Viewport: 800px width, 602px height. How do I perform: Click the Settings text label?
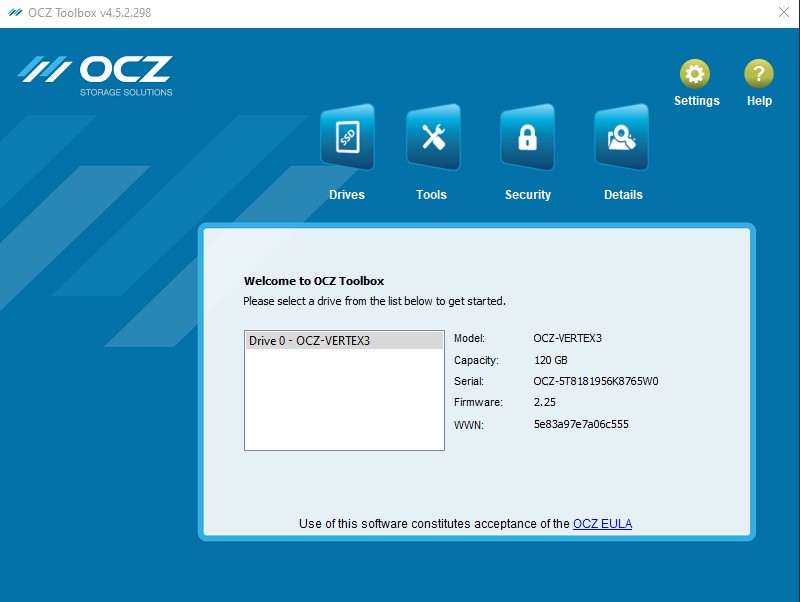pyautogui.click(x=696, y=100)
